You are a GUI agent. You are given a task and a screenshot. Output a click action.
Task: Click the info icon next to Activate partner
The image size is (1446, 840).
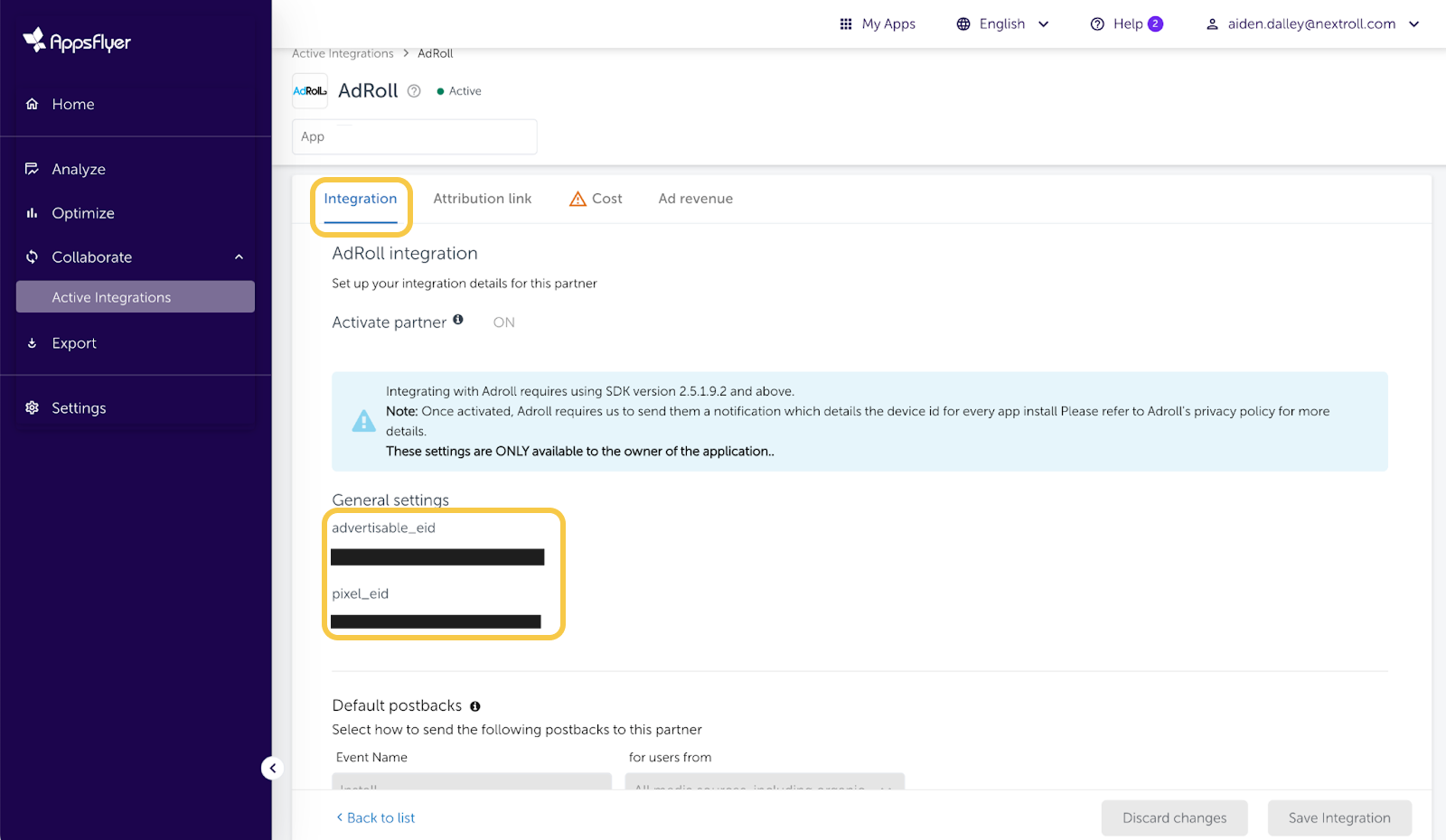point(458,320)
